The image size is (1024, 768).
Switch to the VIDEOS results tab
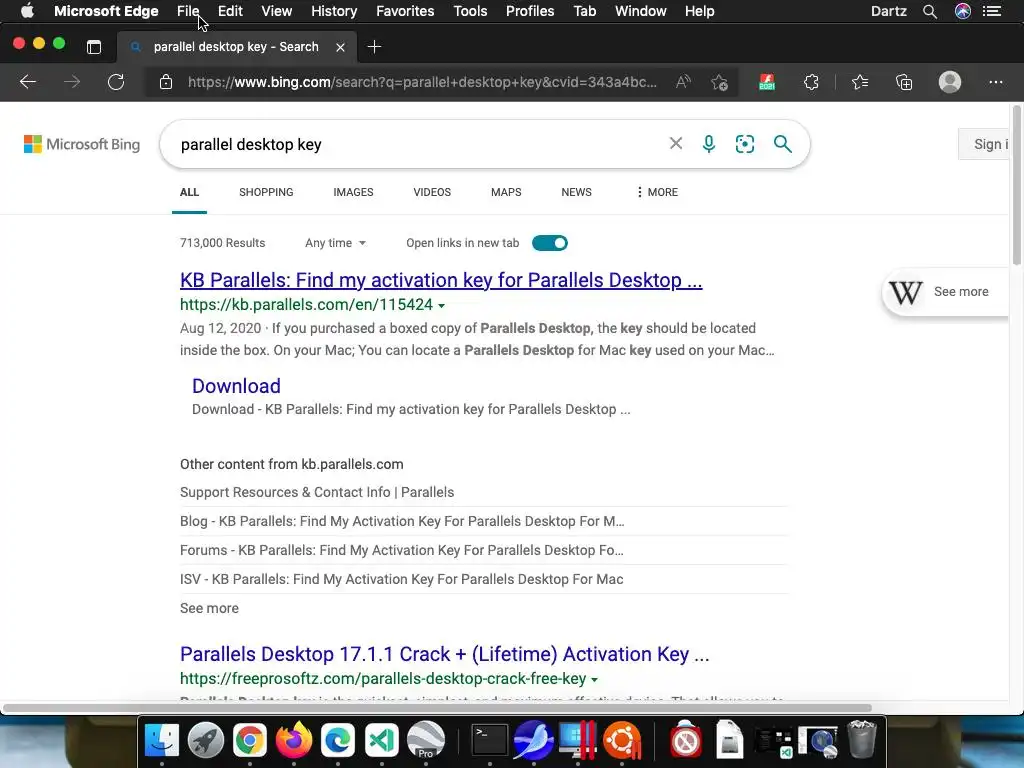tap(432, 192)
